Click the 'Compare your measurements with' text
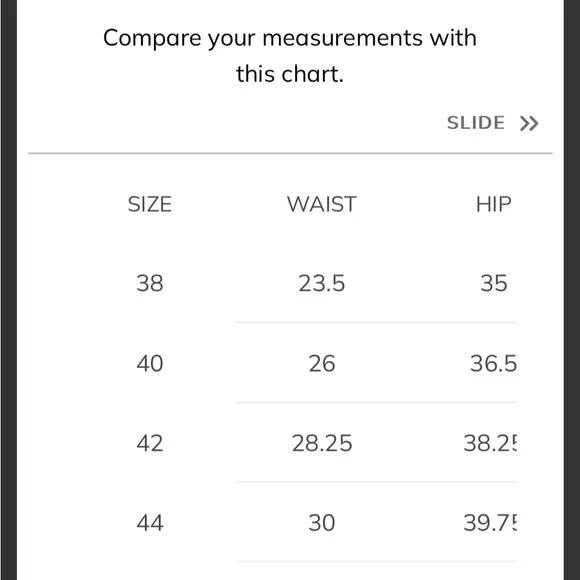This screenshot has width=580, height=580. click(290, 38)
